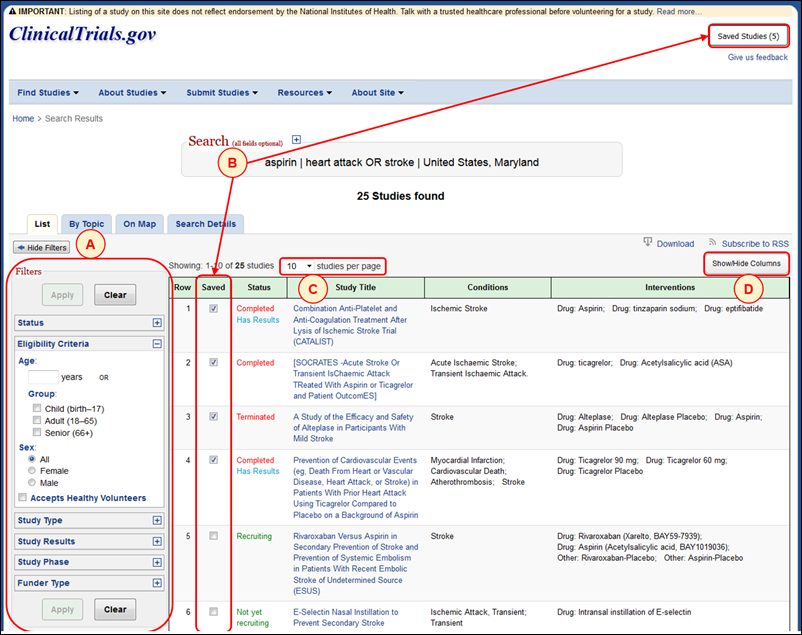Screen dimensions: 802x635
Task: Select the Female sex radio button
Action: coord(32,471)
